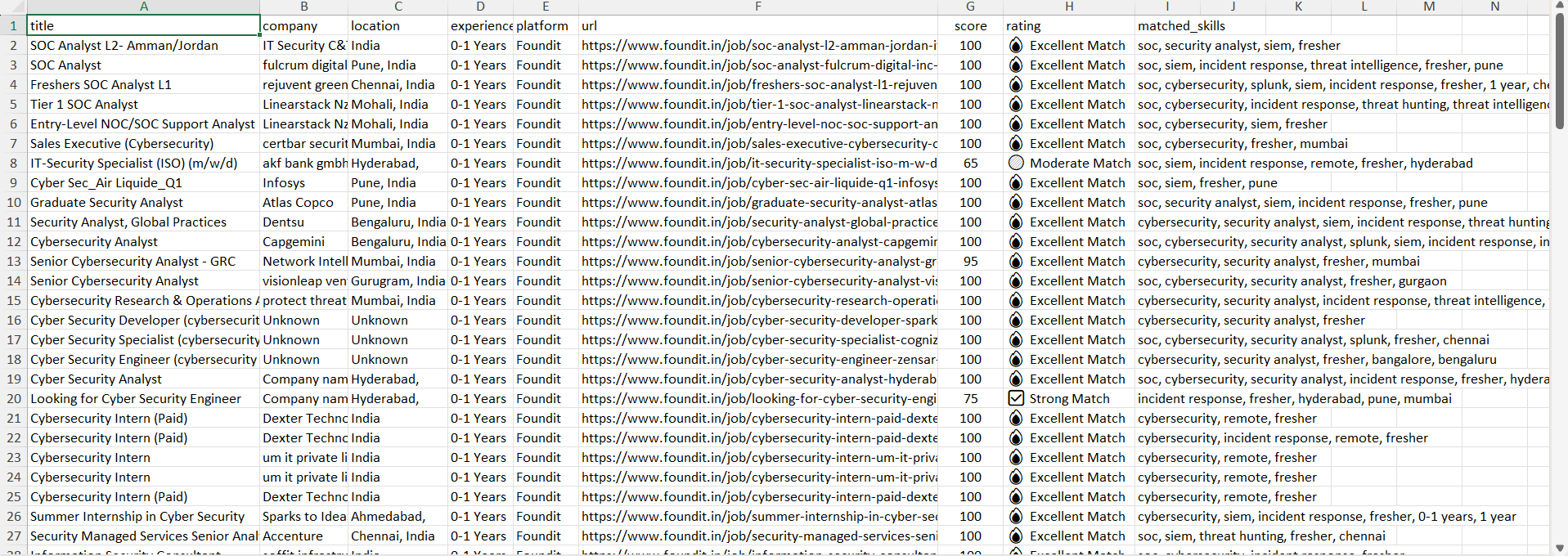Select the score cell showing 75
This screenshot has height=556, width=1568.
tap(970, 399)
